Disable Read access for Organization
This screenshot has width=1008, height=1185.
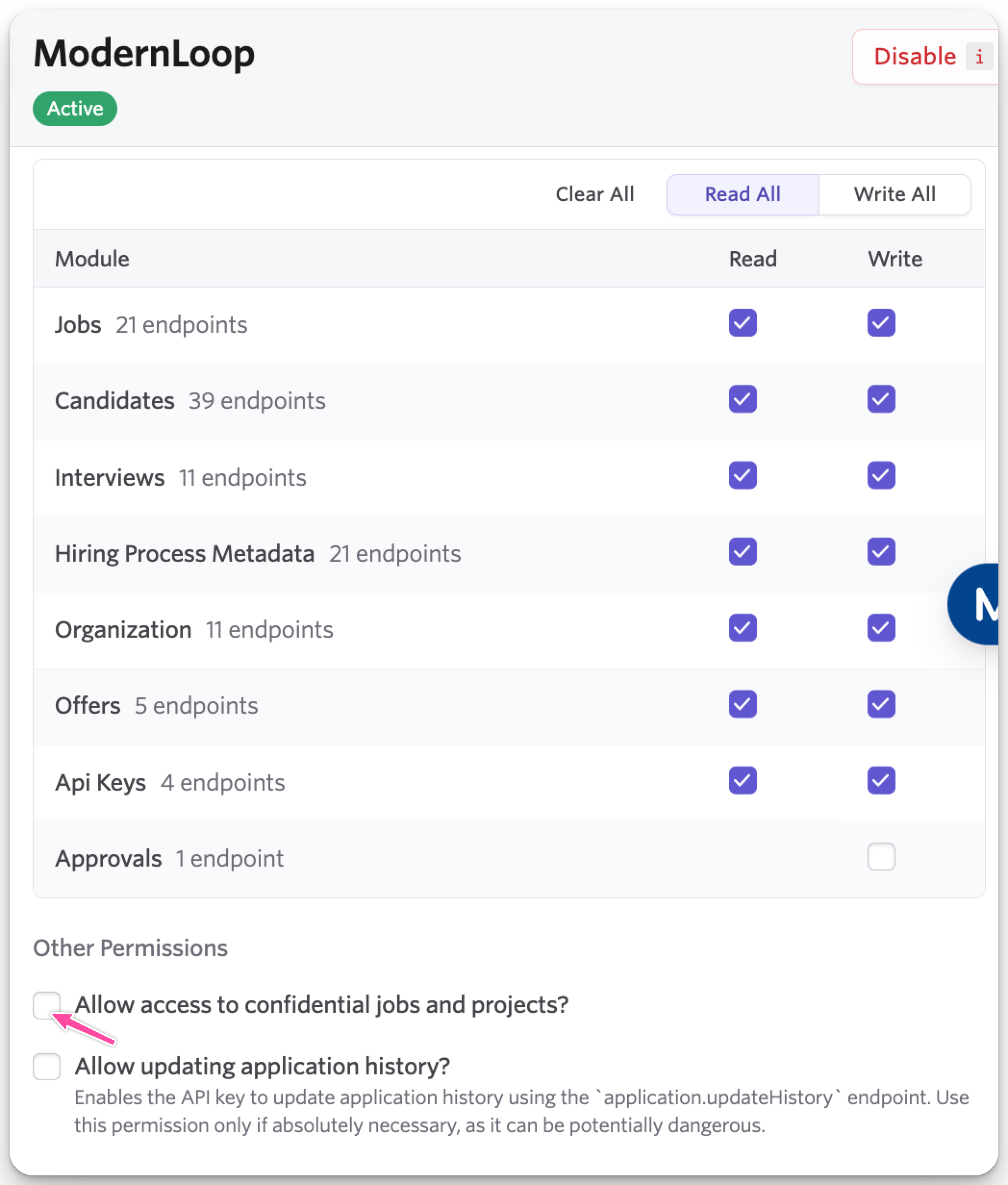point(742,628)
